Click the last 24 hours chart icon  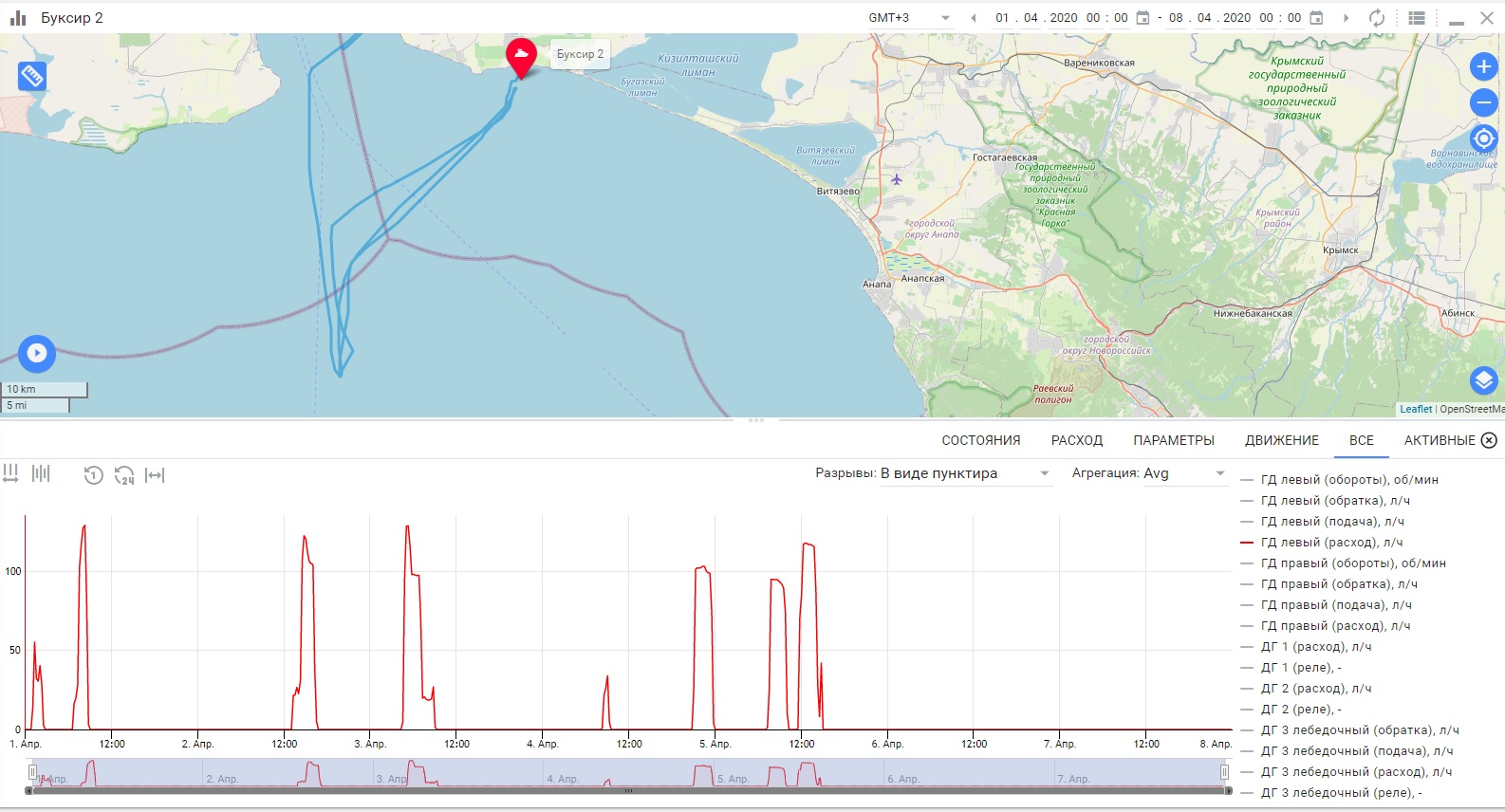pyautogui.click(x=124, y=475)
